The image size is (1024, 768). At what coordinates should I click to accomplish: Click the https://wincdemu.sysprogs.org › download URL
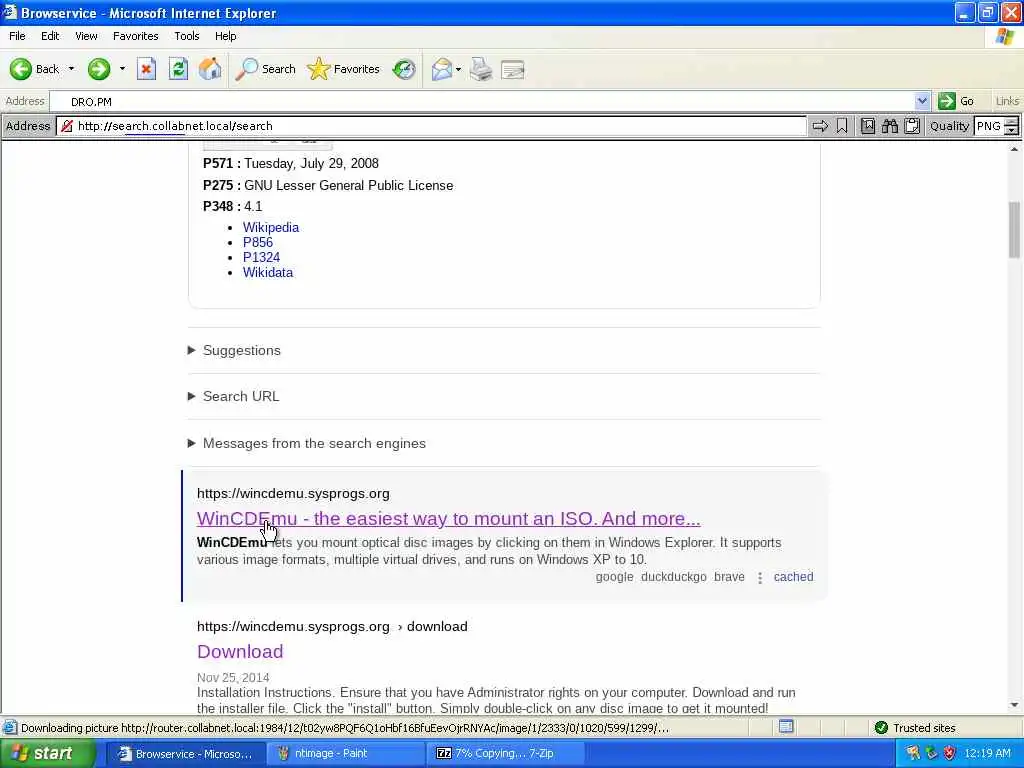click(x=332, y=626)
